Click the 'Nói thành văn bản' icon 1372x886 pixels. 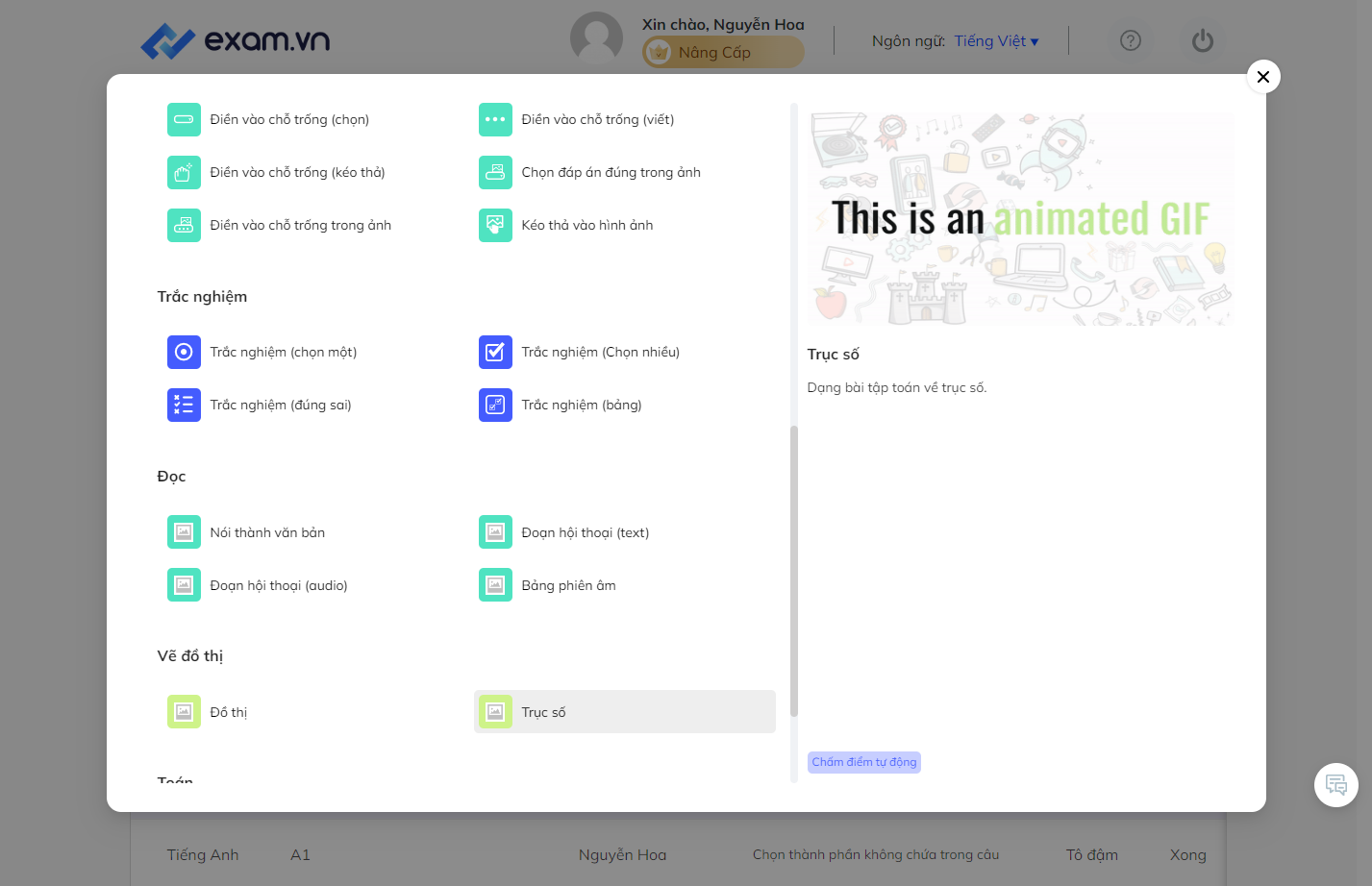pyautogui.click(x=184, y=531)
